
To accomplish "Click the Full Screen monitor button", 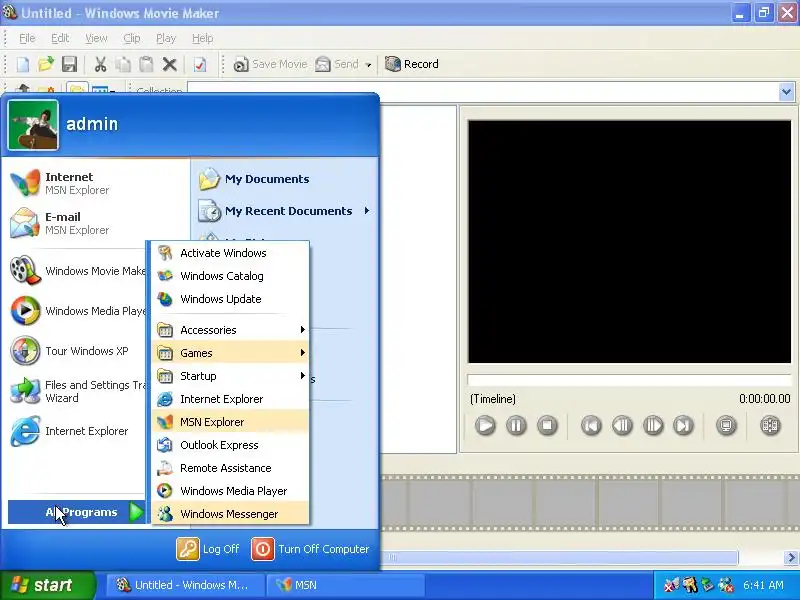I will (726, 425).
